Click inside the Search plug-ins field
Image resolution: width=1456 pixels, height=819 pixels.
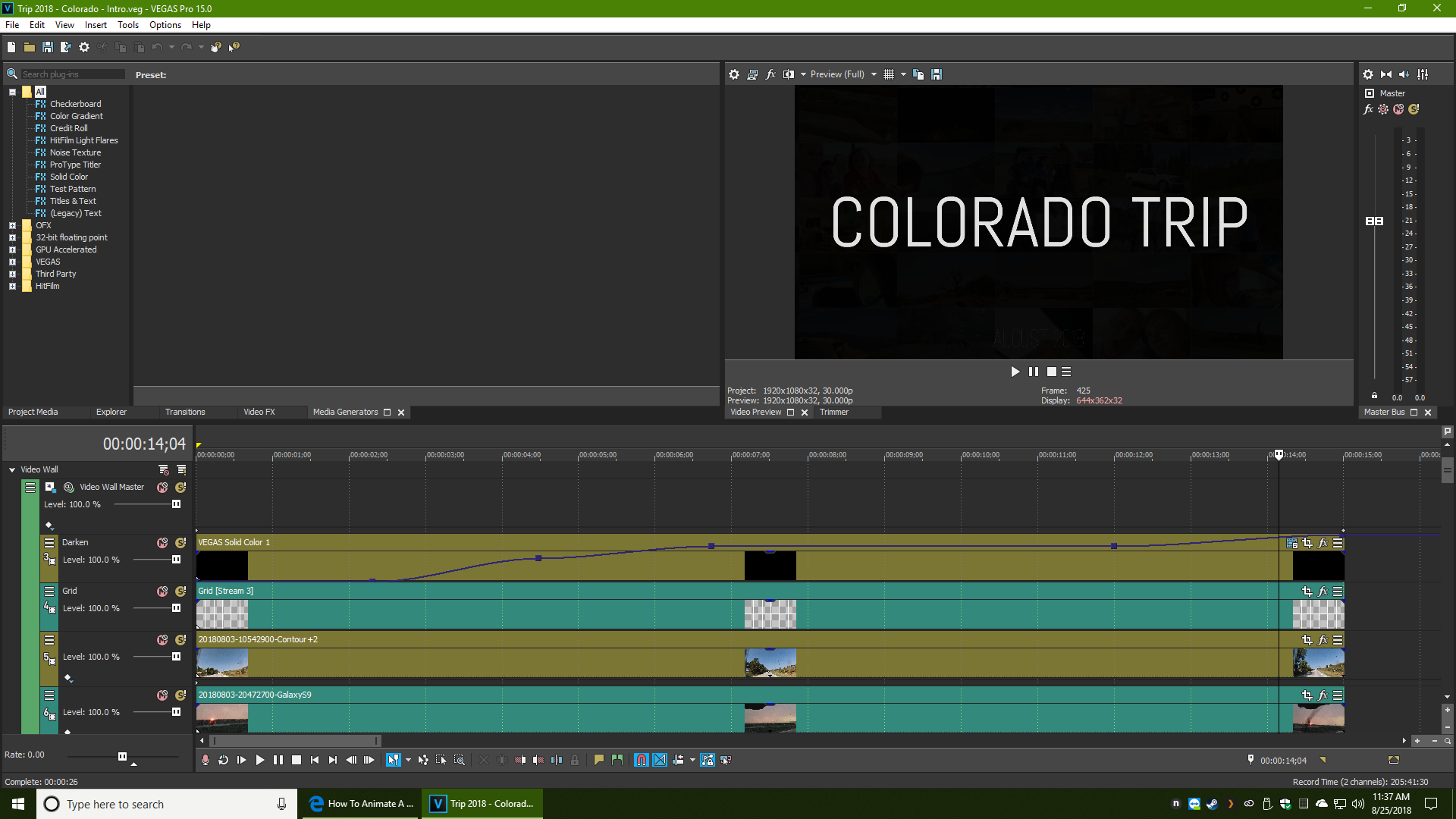(x=72, y=74)
